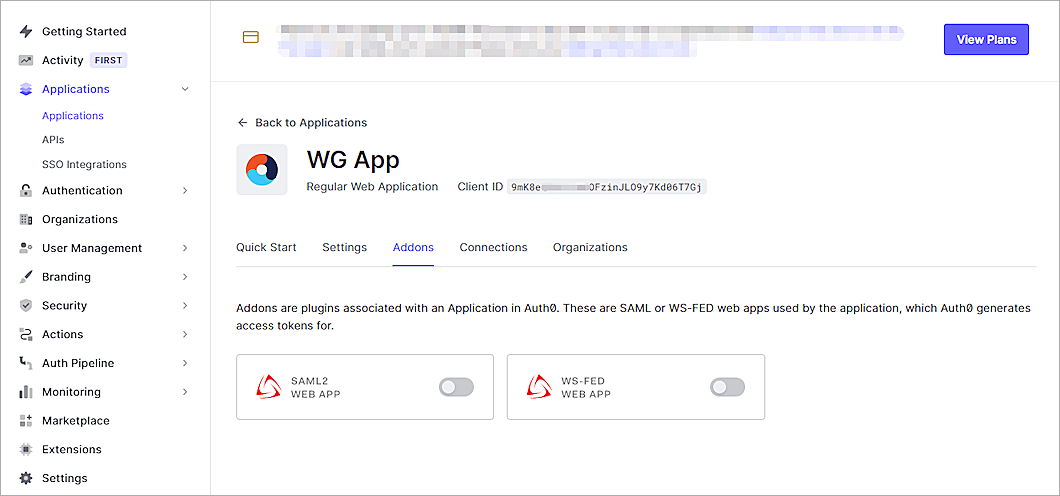The width and height of the screenshot is (1060, 496).
Task: Open Getting Started in sidebar
Action: [84, 32]
